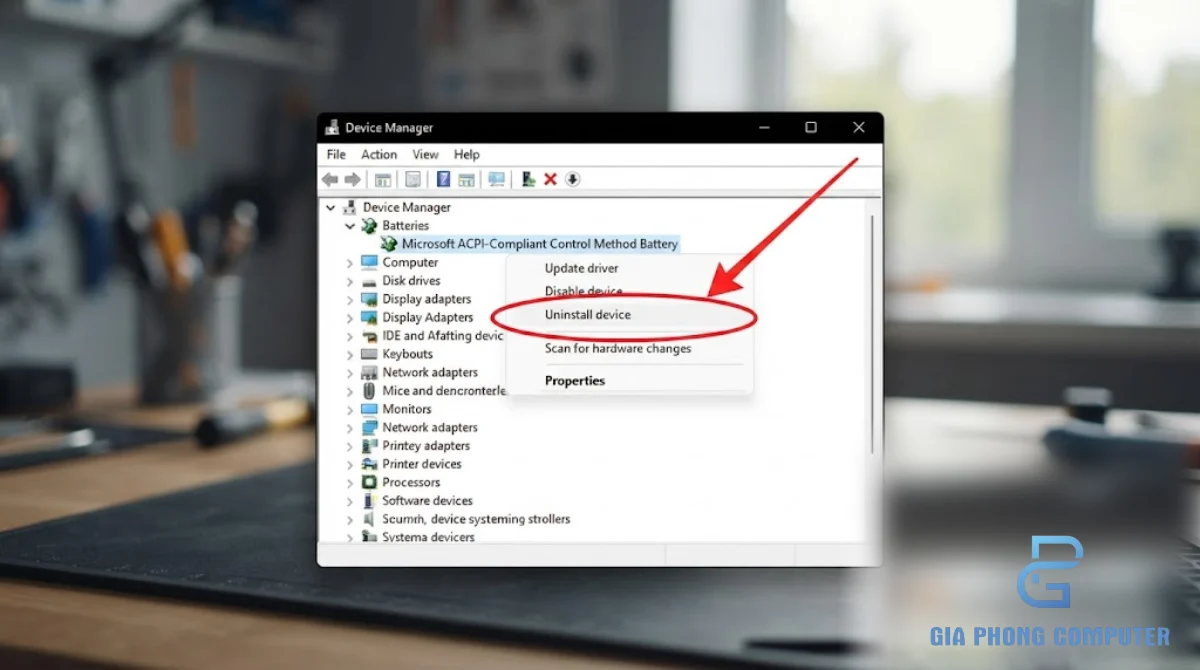The height and width of the screenshot is (670, 1200).
Task: Expand the IDE and Afafting chevron
Action: click(x=350, y=336)
